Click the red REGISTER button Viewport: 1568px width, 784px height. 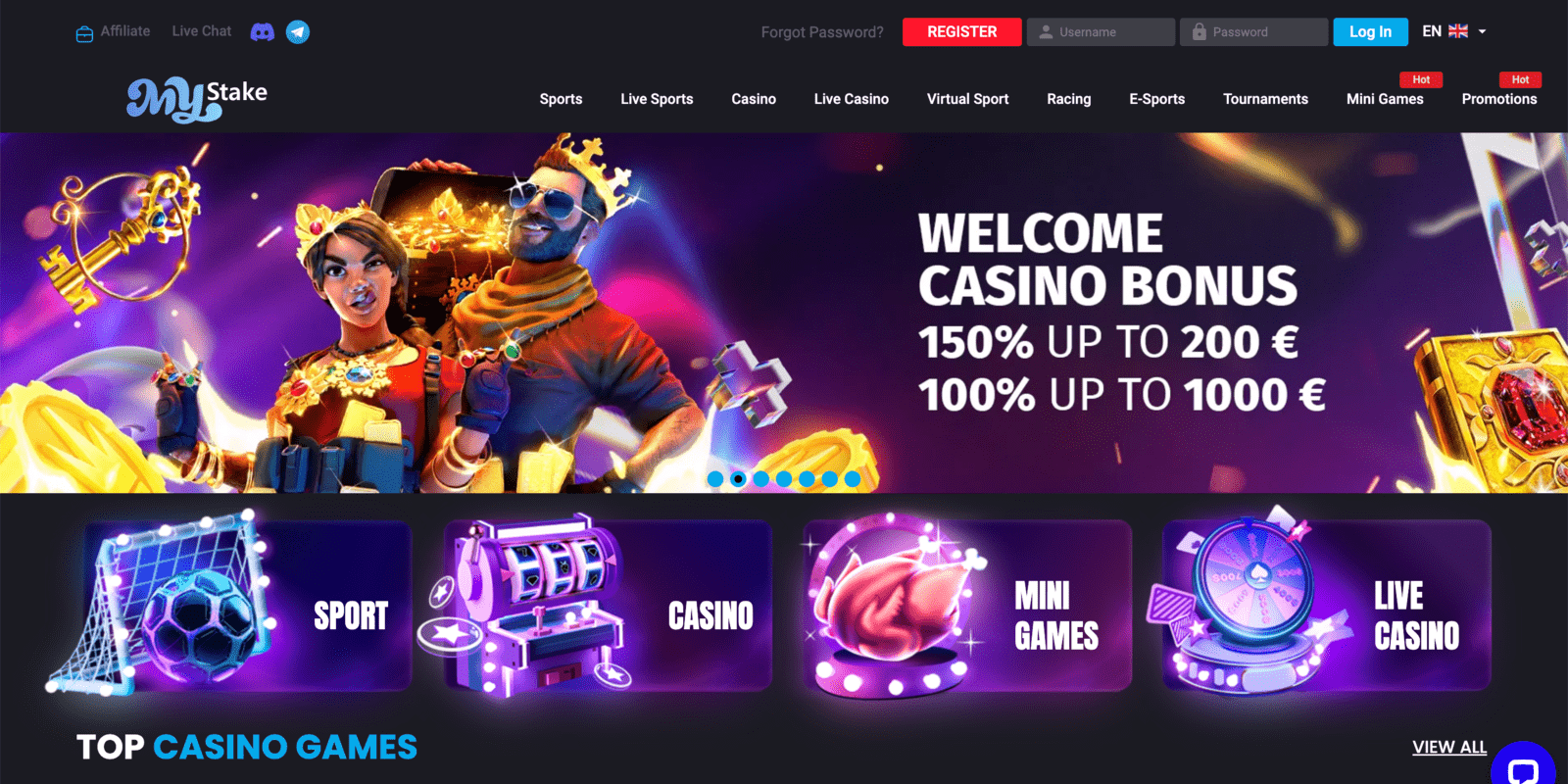click(x=962, y=32)
